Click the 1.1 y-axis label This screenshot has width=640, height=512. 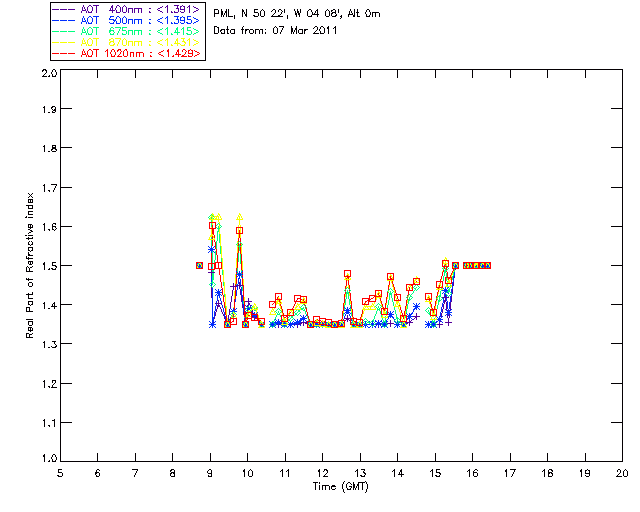49,423
